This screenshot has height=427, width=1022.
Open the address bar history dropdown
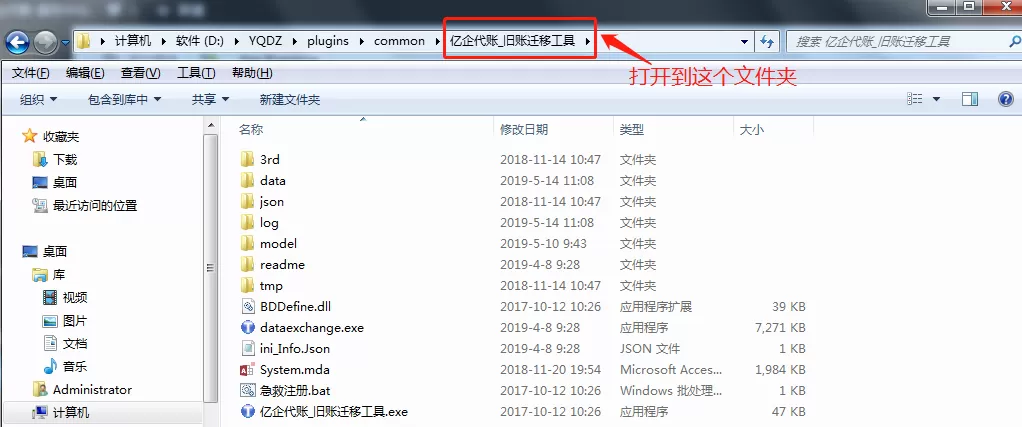(x=745, y=42)
